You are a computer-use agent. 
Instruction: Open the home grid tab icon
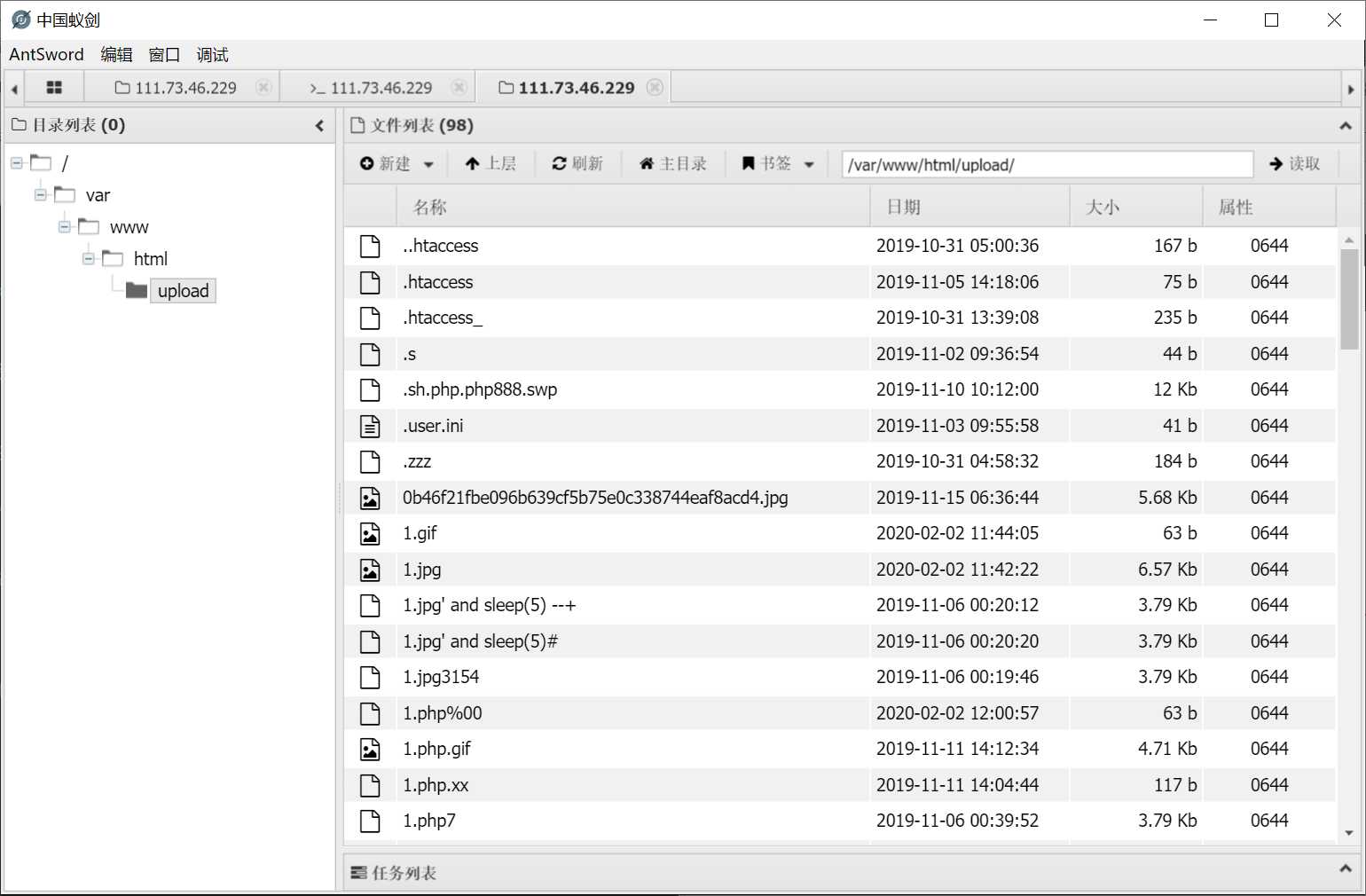[x=54, y=88]
